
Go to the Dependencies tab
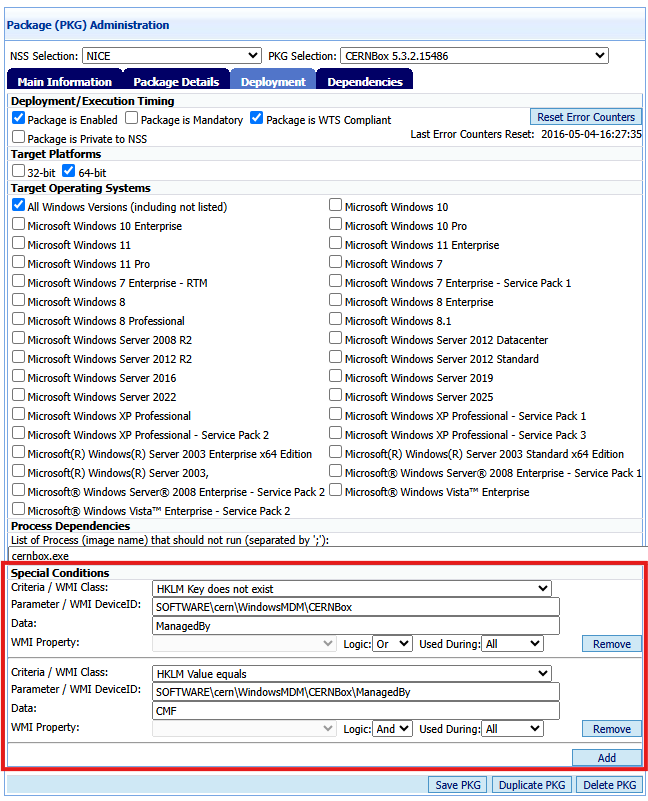coord(364,82)
